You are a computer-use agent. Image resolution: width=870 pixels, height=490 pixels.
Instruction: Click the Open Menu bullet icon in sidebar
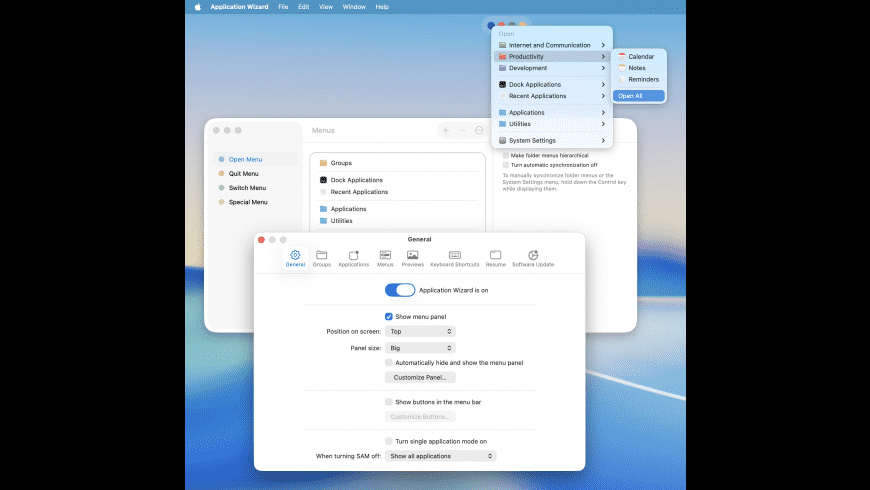click(221, 159)
